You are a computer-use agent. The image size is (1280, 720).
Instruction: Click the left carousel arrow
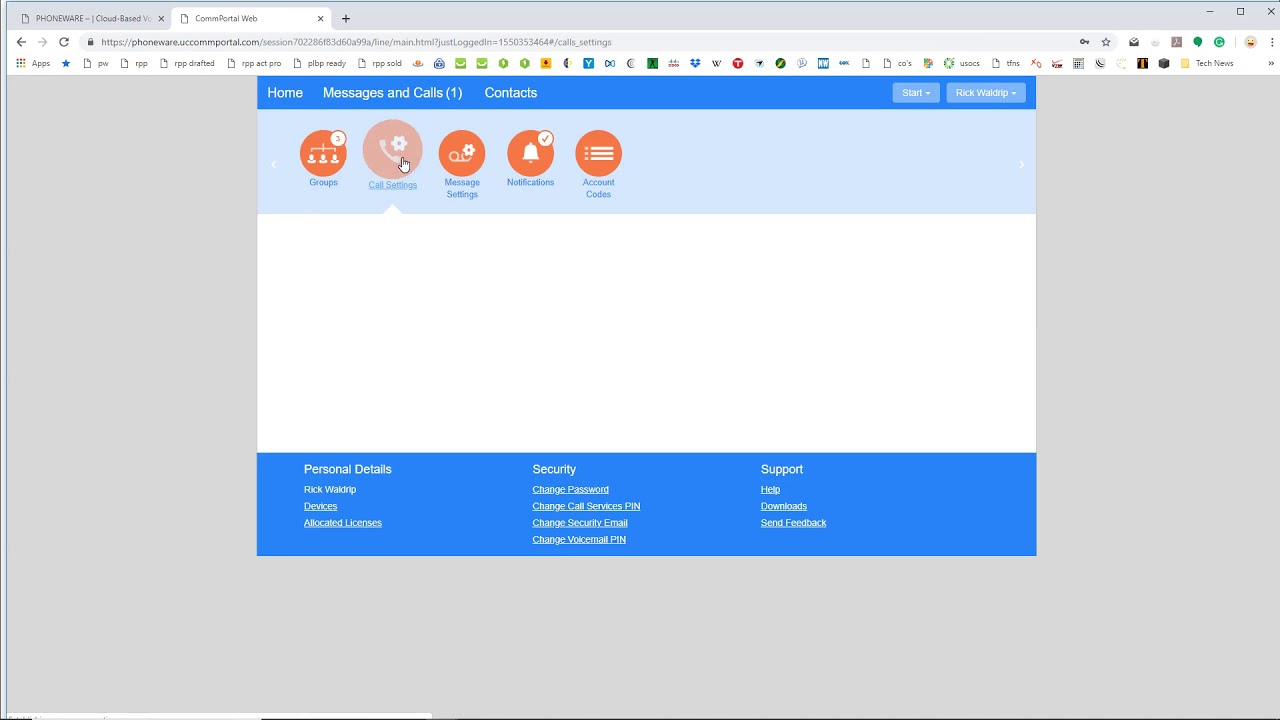[273, 165]
